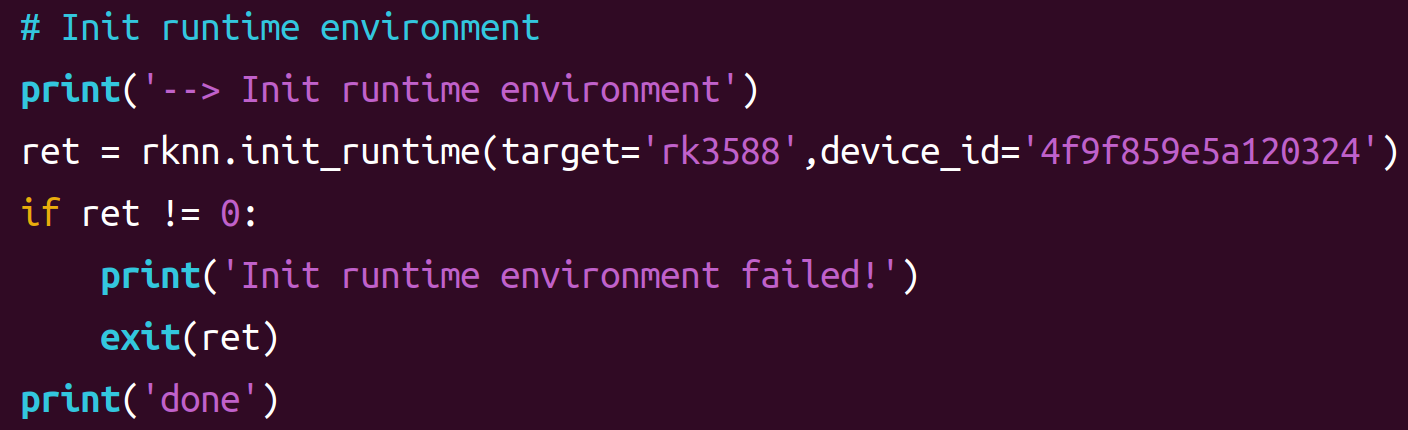Click the 'done' string
This screenshot has height=430, width=1408.
tap(200, 401)
